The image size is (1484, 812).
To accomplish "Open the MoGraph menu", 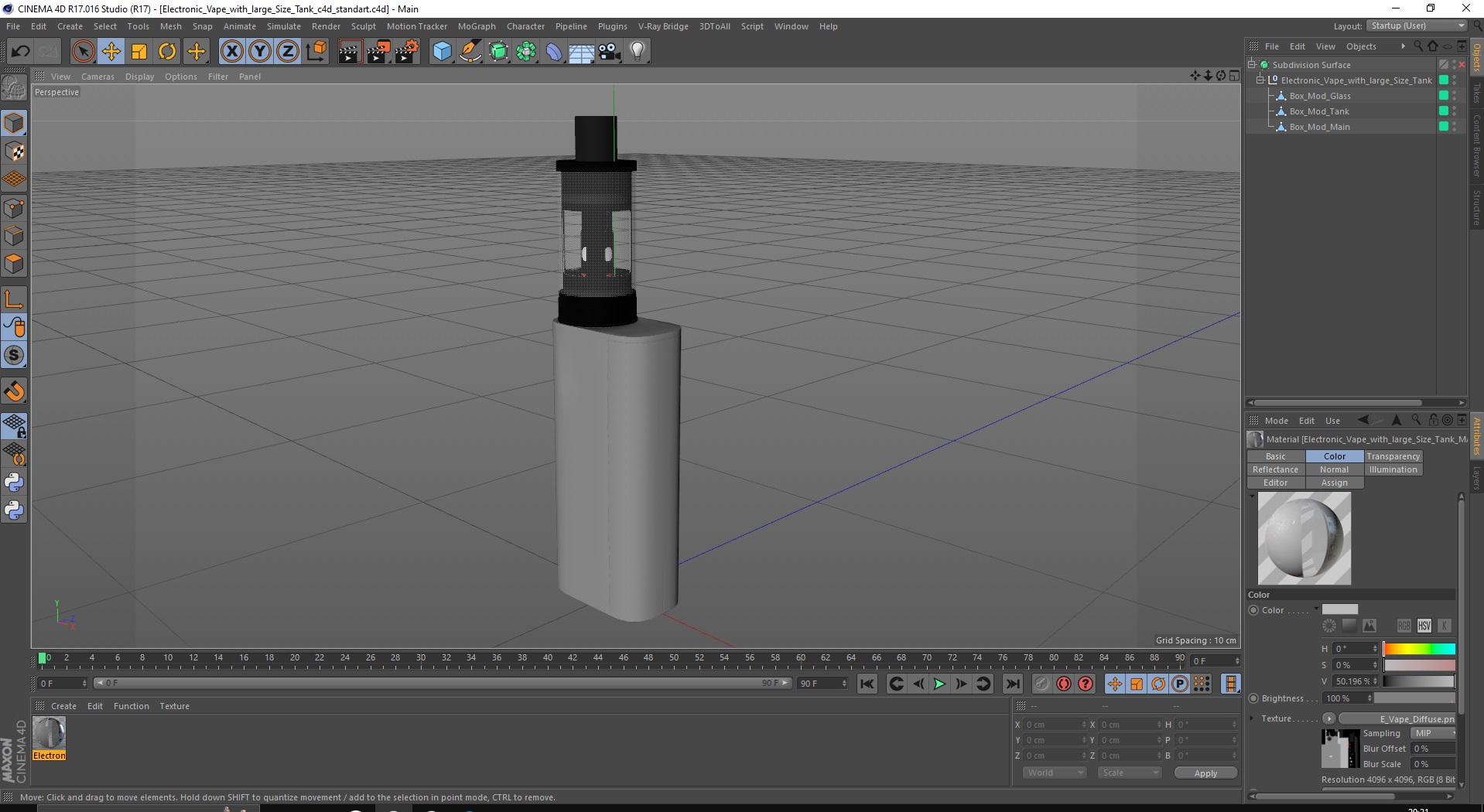I will click(x=477, y=26).
